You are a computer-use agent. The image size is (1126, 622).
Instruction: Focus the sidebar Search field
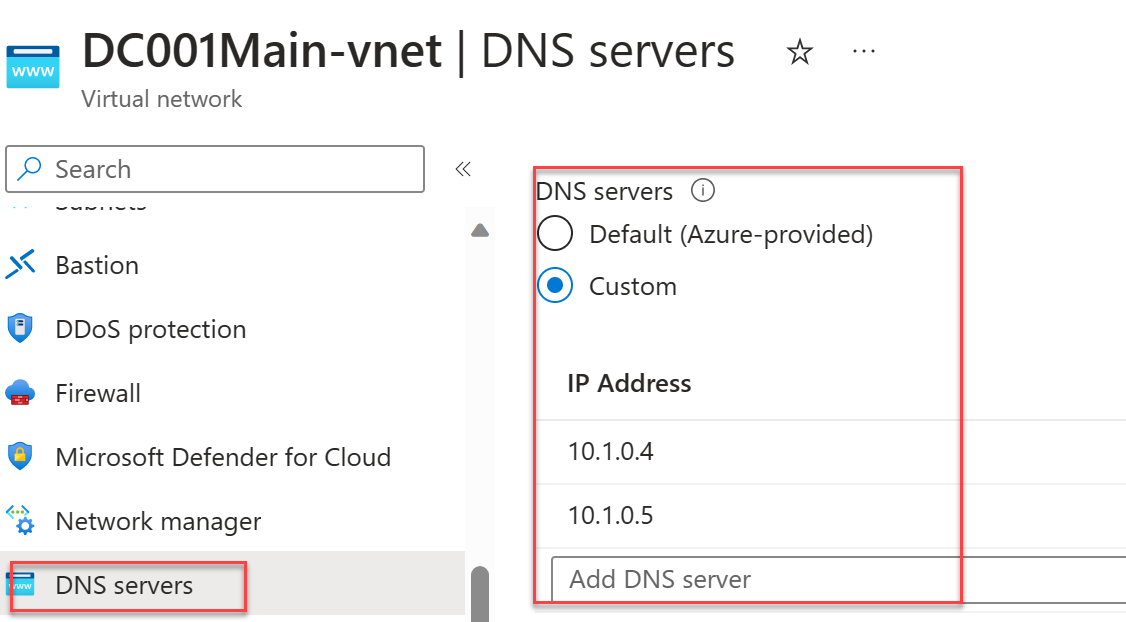point(215,170)
